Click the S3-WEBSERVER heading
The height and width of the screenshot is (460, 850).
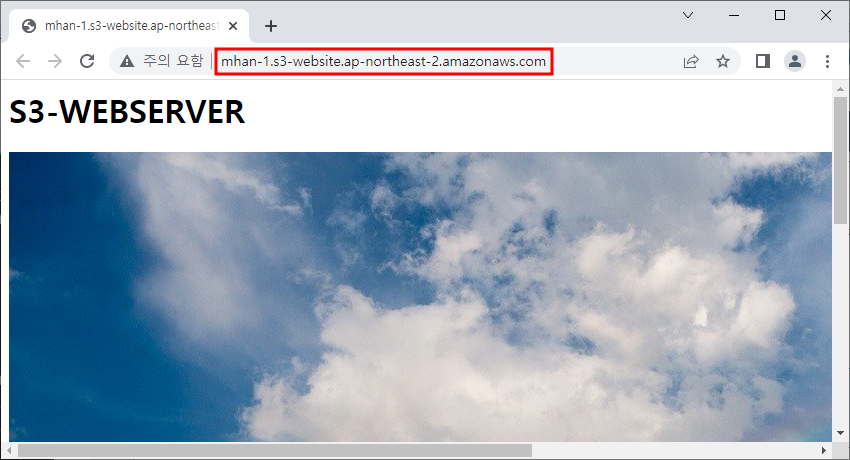tap(127, 112)
